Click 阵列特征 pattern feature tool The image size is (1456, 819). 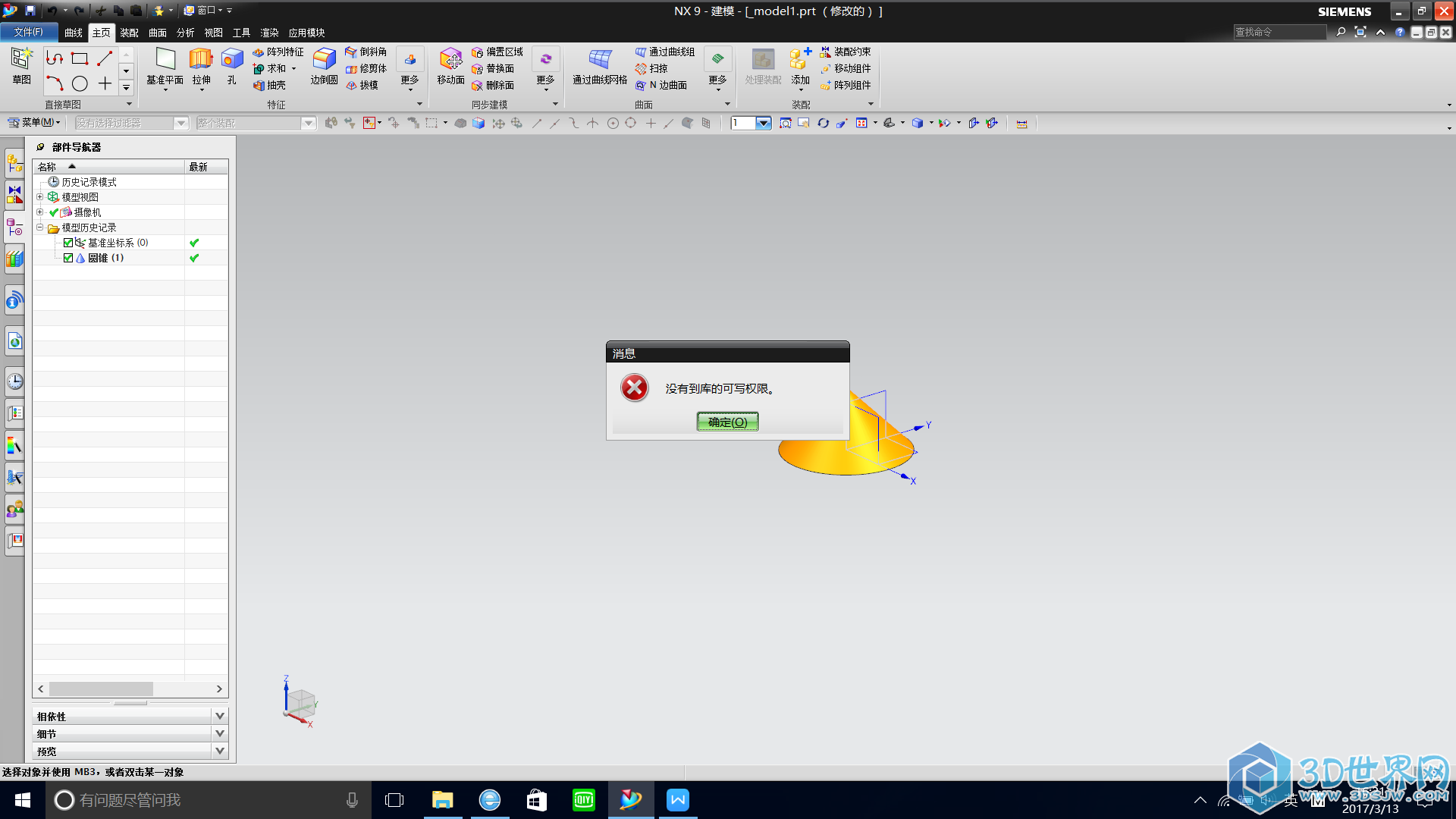coord(278,52)
